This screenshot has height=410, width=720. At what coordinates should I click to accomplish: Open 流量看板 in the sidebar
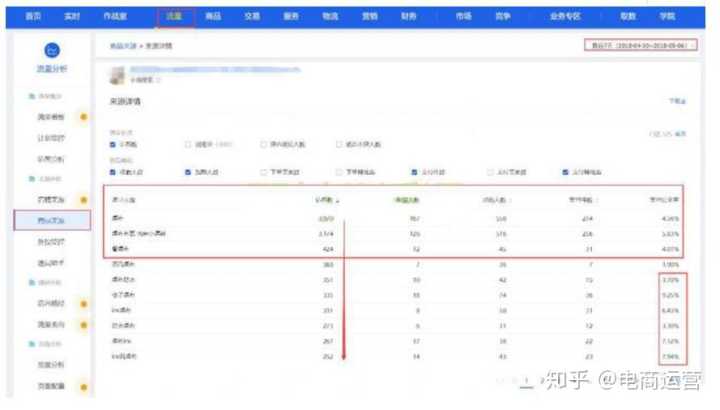tap(51, 117)
